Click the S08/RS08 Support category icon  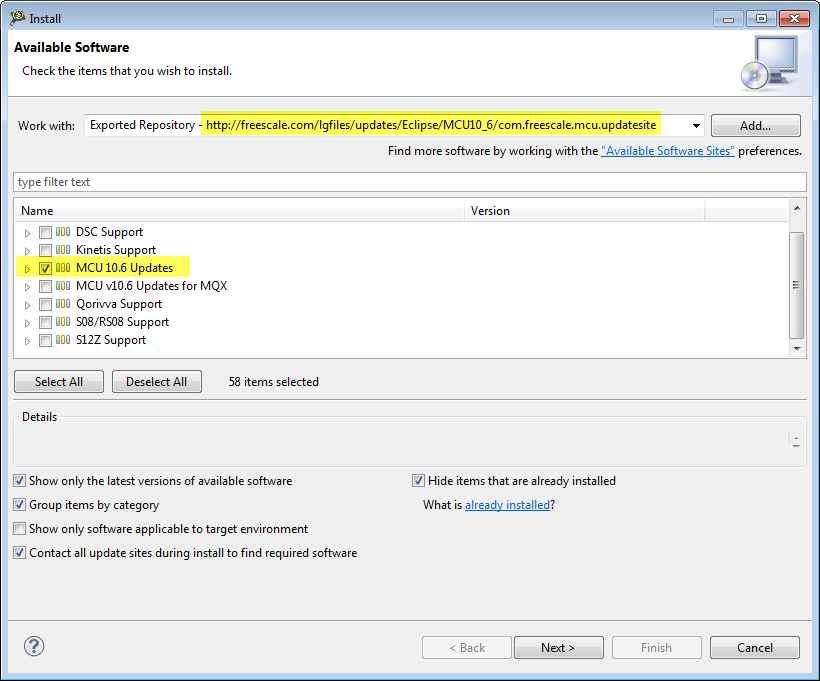click(x=63, y=322)
